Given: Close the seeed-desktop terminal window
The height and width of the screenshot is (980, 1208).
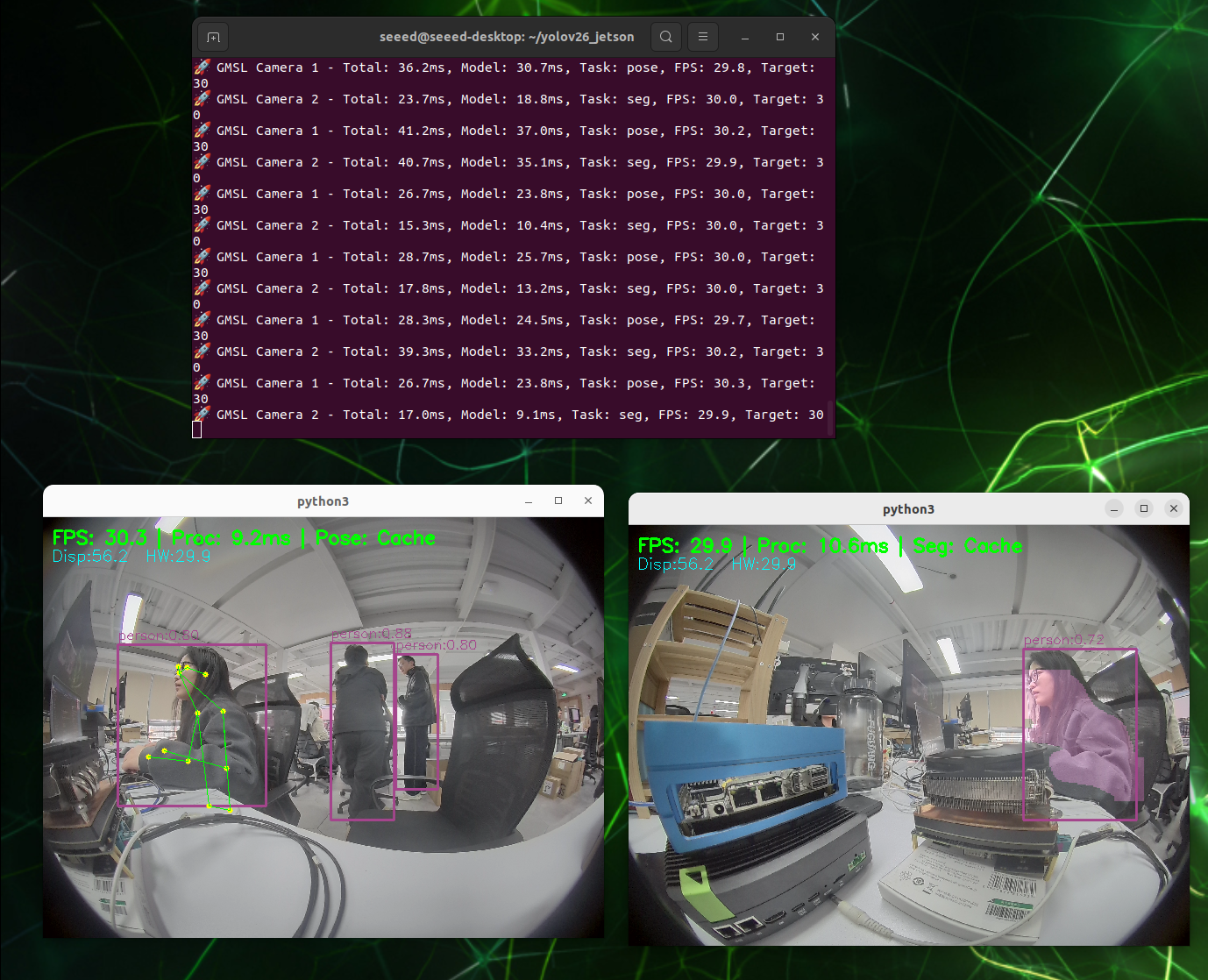Looking at the screenshot, I should [815, 37].
